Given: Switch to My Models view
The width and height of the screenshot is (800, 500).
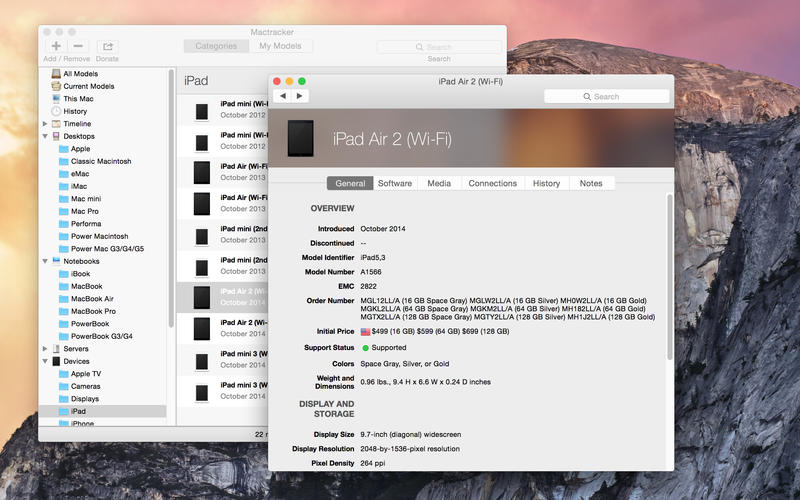Looking at the screenshot, I should (281, 46).
